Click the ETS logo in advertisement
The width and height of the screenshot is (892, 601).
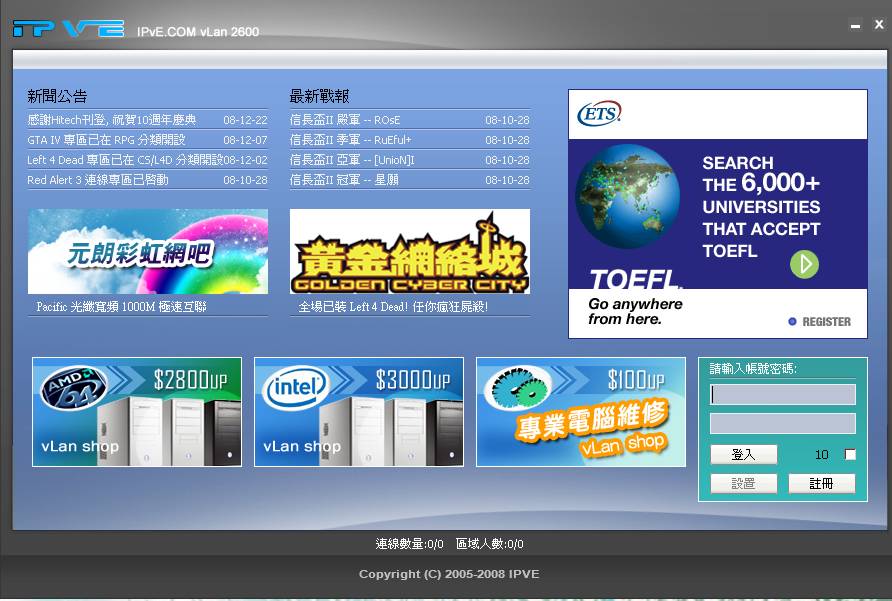[x=599, y=113]
